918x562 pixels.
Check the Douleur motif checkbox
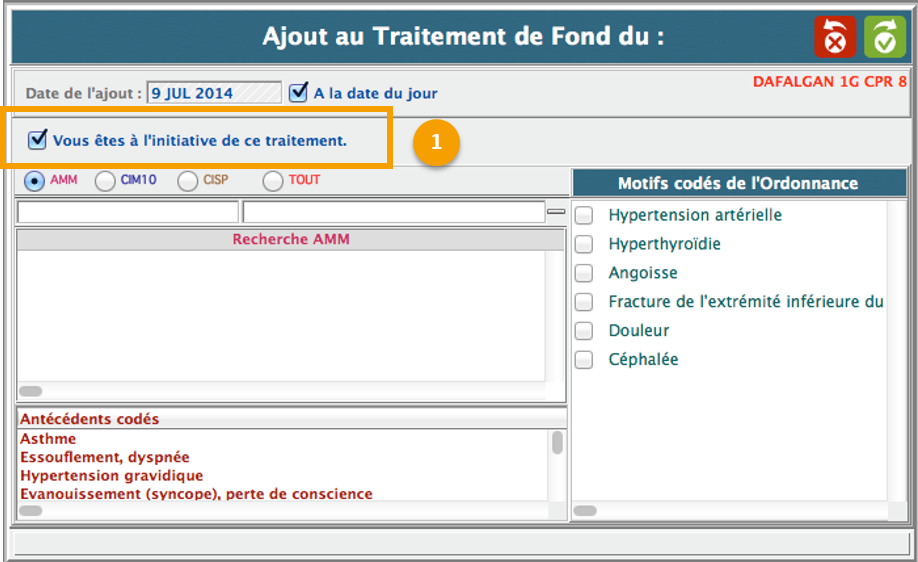coord(584,331)
